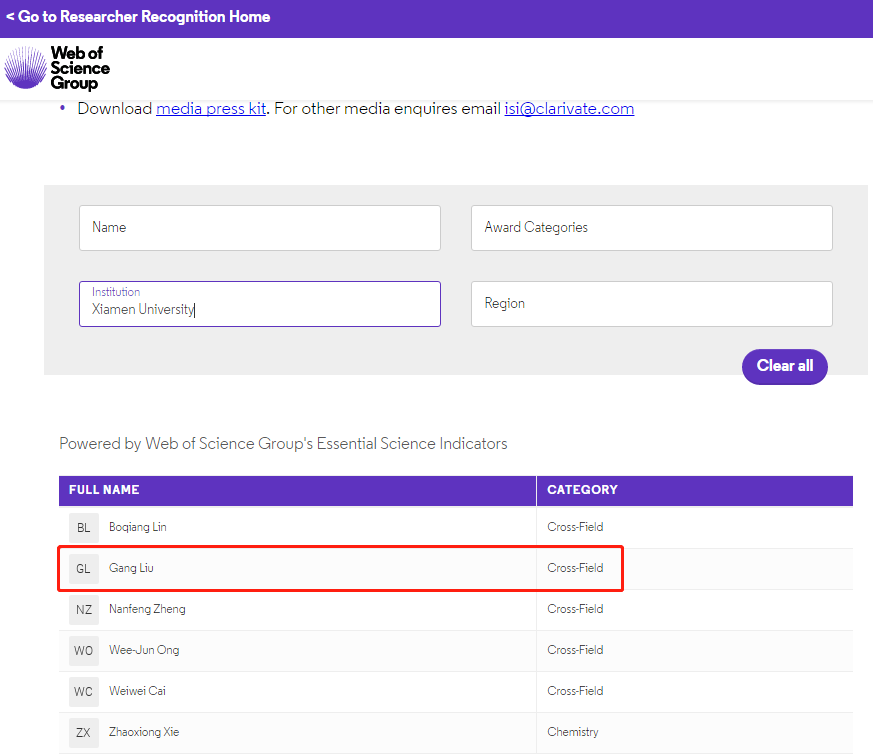Click the BL avatar badge for Boqiang Lin

(x=84, y=527)
